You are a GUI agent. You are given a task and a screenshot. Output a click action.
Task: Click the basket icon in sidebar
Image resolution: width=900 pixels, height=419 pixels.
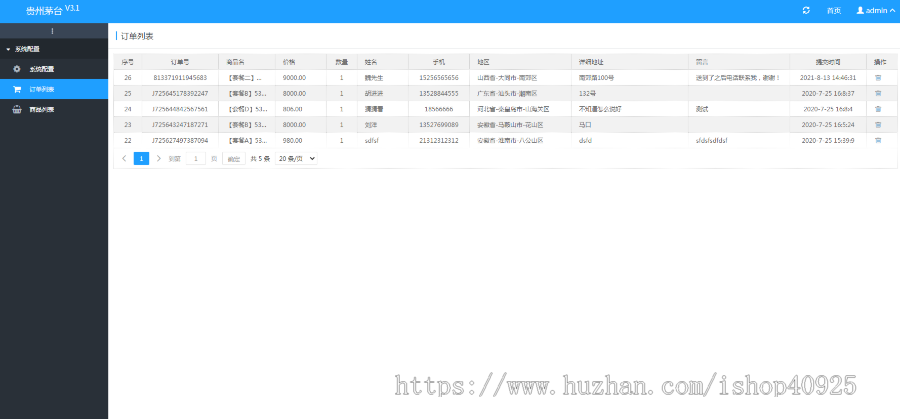click(17, 110)
